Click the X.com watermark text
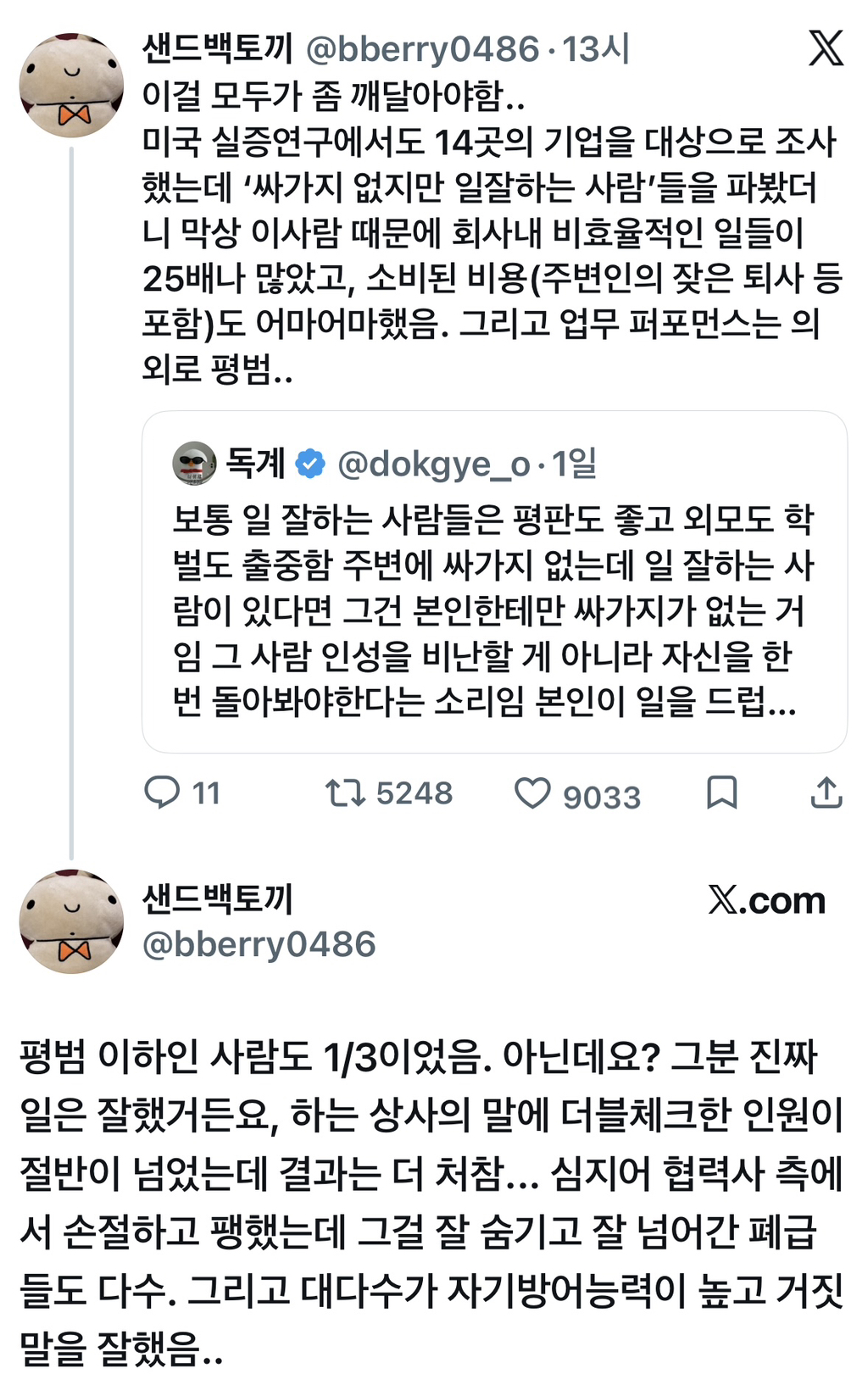 click(x=766, y=900)
